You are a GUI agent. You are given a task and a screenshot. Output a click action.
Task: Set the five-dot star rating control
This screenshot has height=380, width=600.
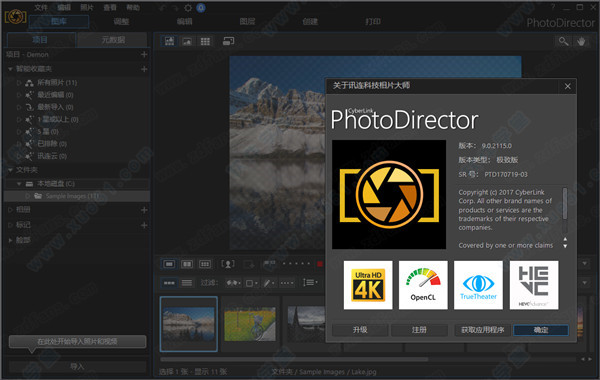click(297, 264)
